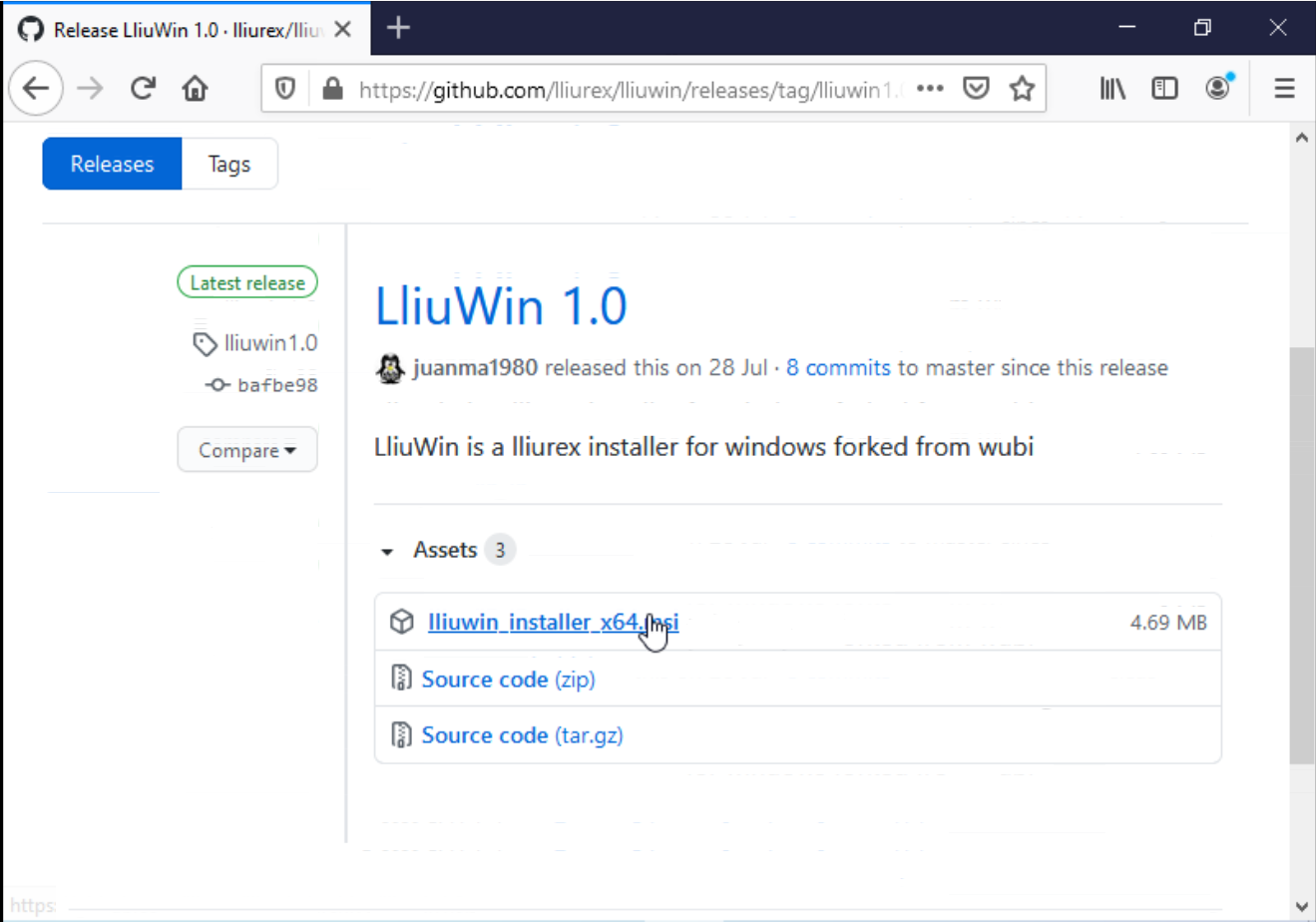This screenshot has height=922, width=1316.
Task: Click the Latest release badge
Action: coord(247,282)
